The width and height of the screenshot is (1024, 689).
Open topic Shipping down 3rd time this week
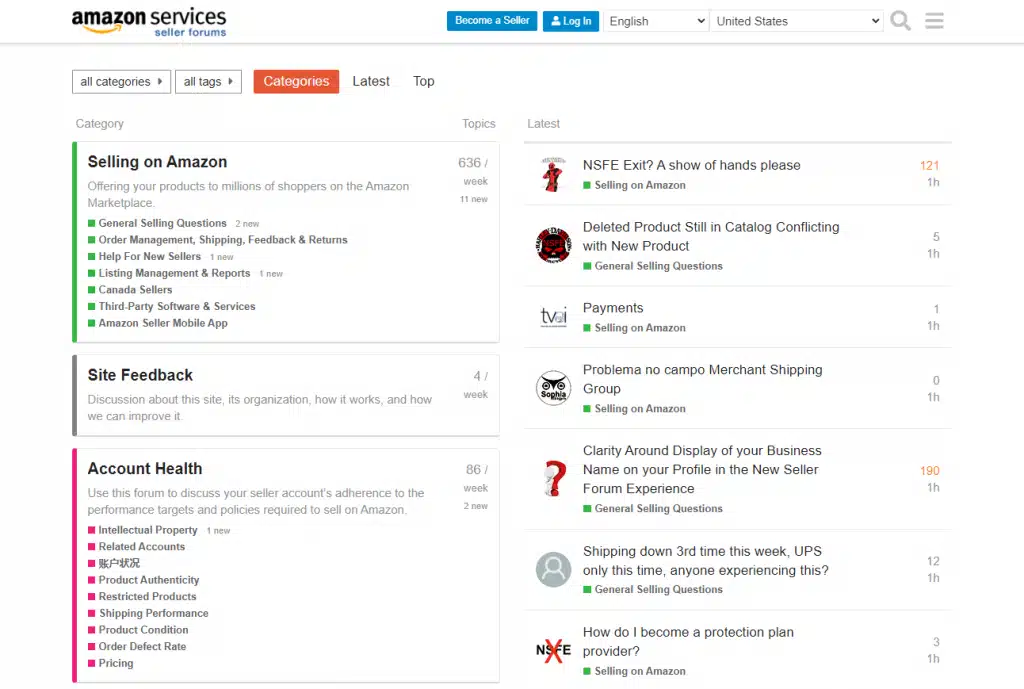pos(706,560)
